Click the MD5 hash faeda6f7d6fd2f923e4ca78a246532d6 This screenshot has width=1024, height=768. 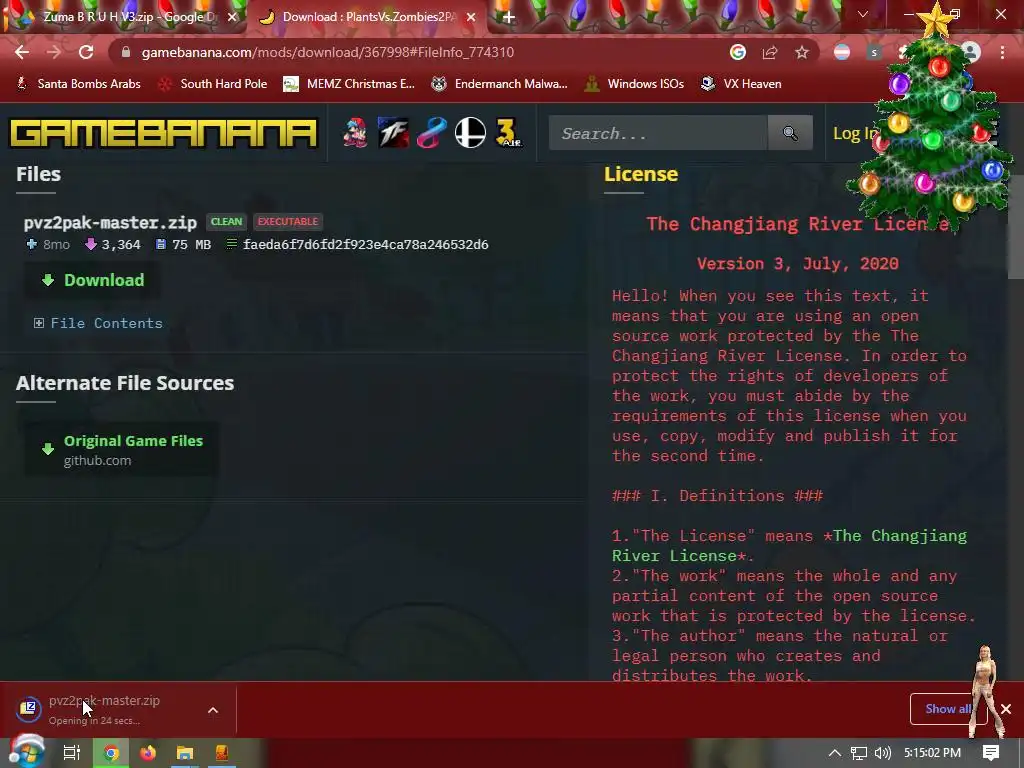(x=366, y=244)
